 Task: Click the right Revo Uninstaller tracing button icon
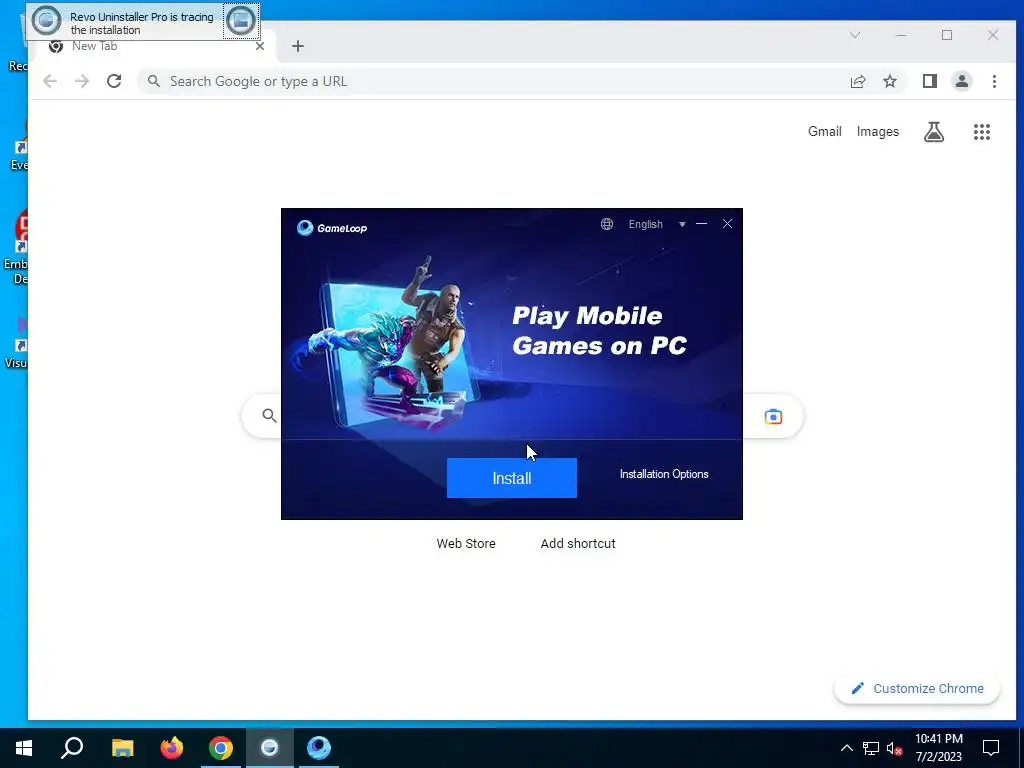click(240, 21)
